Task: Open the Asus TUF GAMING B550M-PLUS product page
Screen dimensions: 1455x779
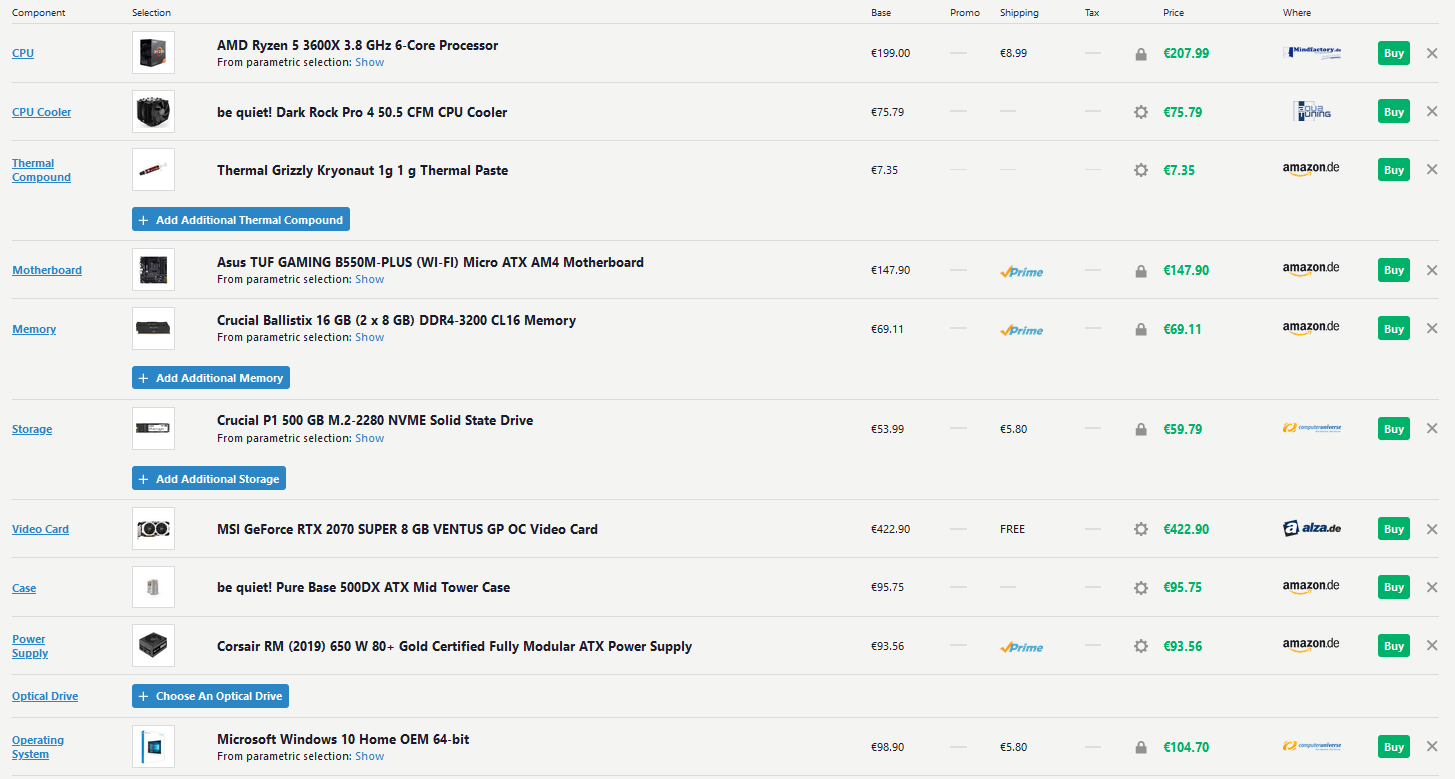Action: 430,262
